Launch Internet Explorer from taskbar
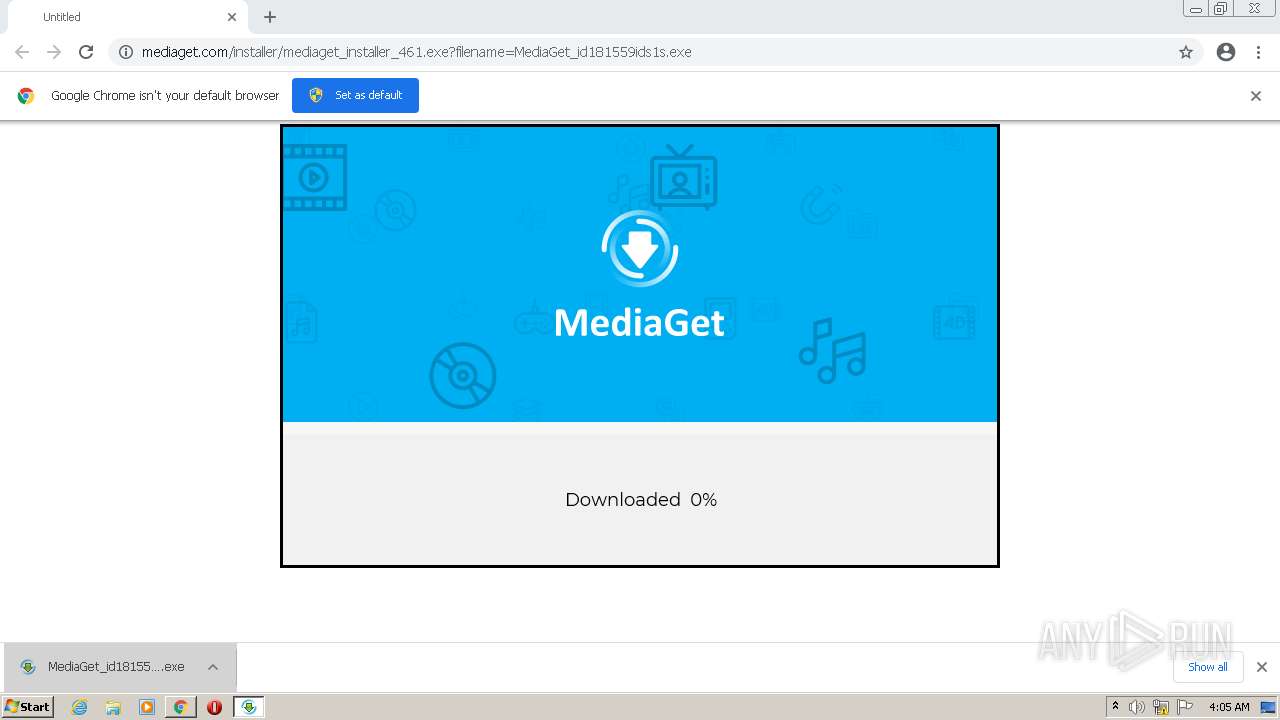The image size is (1280, 720). click(80, 707)
